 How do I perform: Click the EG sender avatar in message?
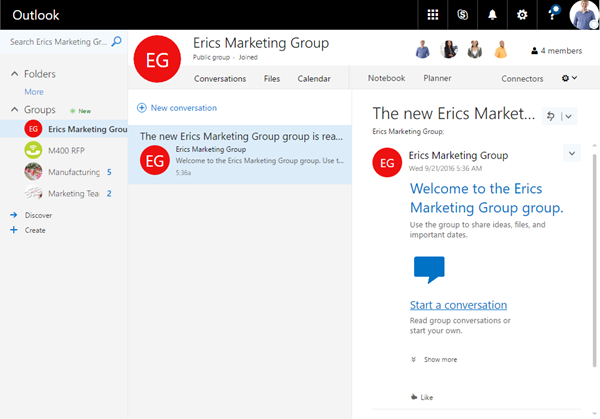[387, 162]
